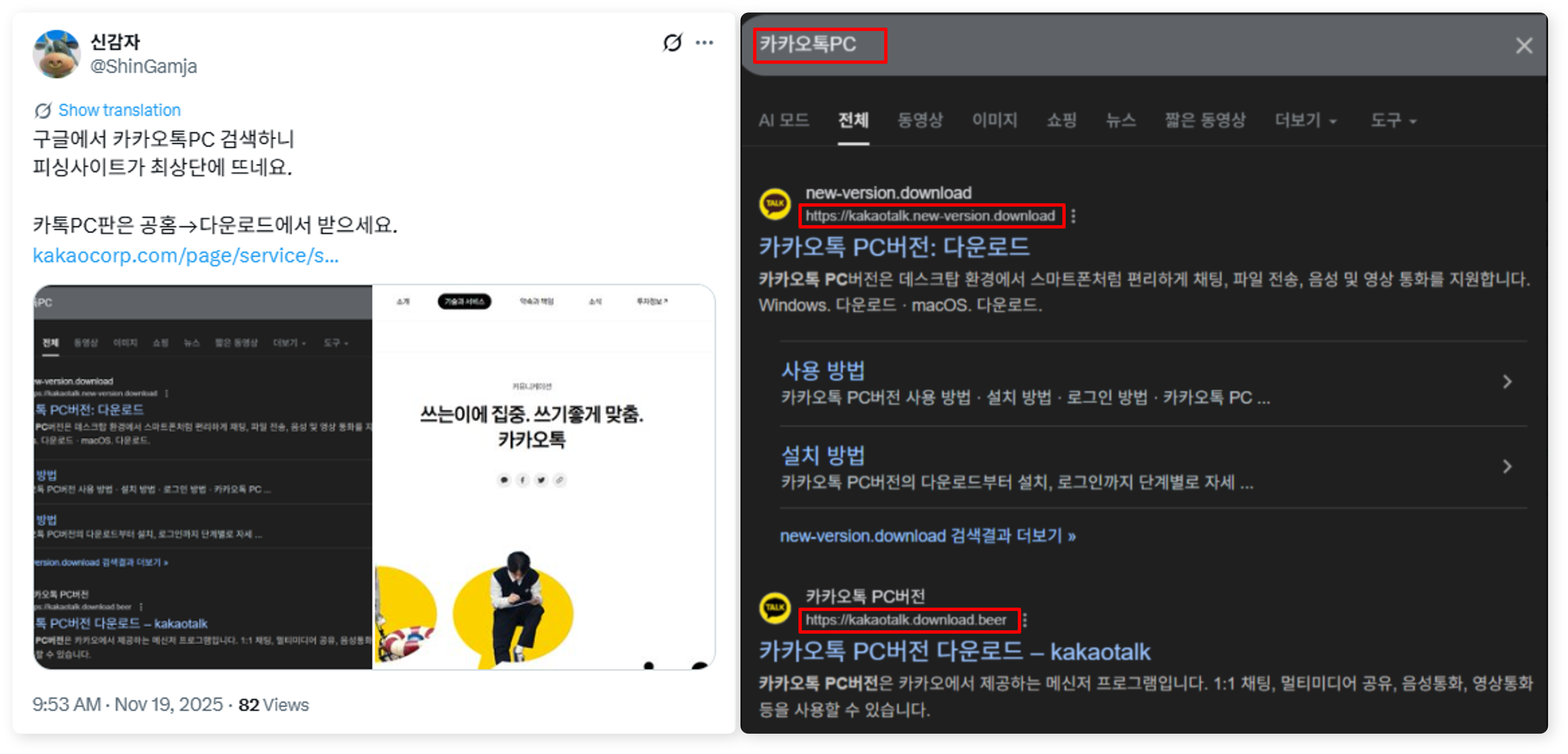Image resolution: width=1568 pixels, height=754 pixels.
Task: Click the new-version.download site name
Action: [889, 193]
